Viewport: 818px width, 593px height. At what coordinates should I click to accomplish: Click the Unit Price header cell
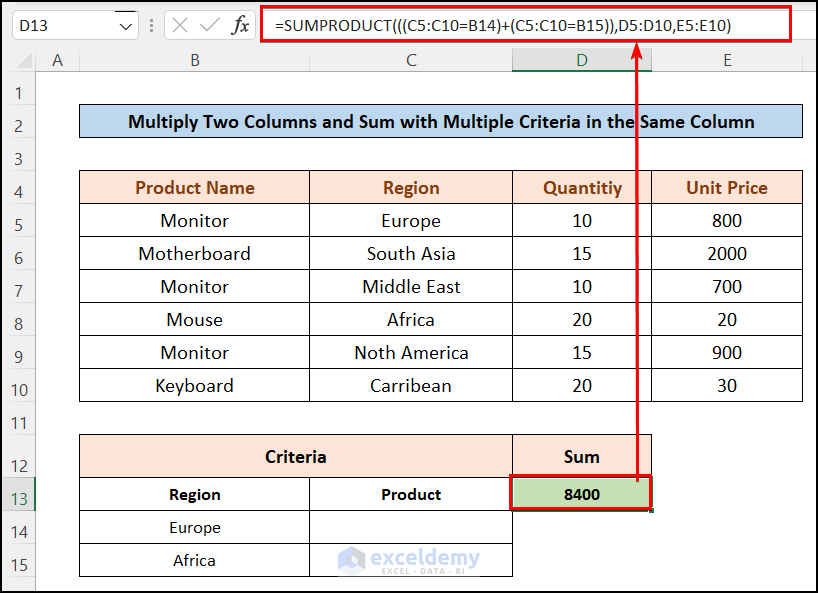(727, 187)
